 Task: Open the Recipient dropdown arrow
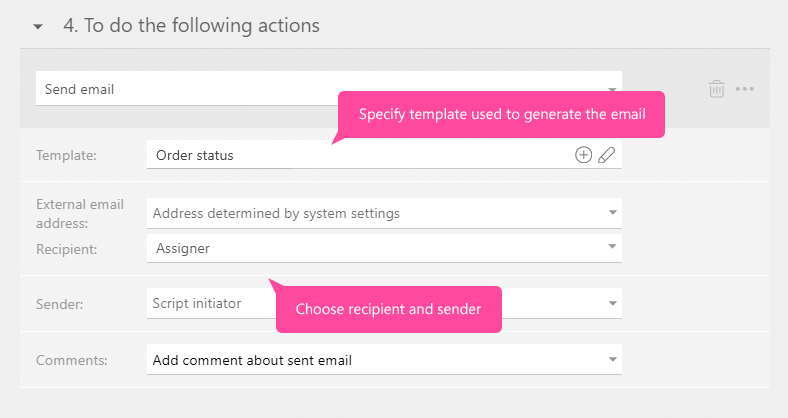(612, 248)
